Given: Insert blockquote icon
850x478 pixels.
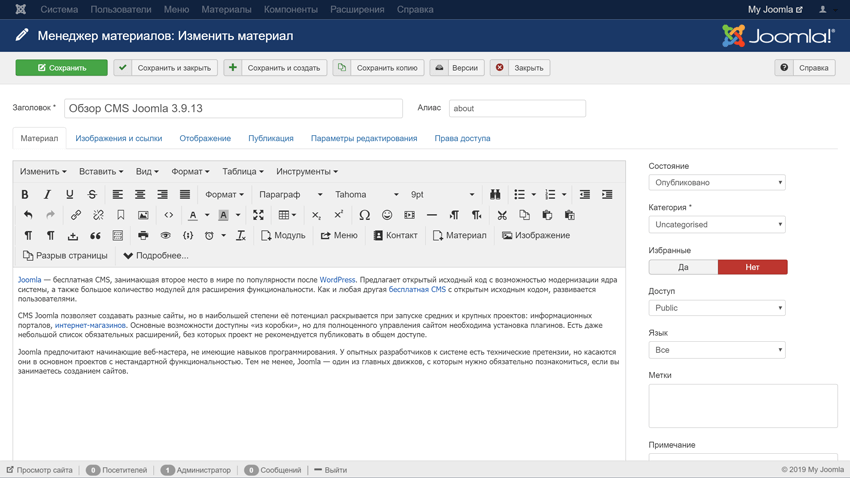Looking at the screenshot, I should click(95, 235).
